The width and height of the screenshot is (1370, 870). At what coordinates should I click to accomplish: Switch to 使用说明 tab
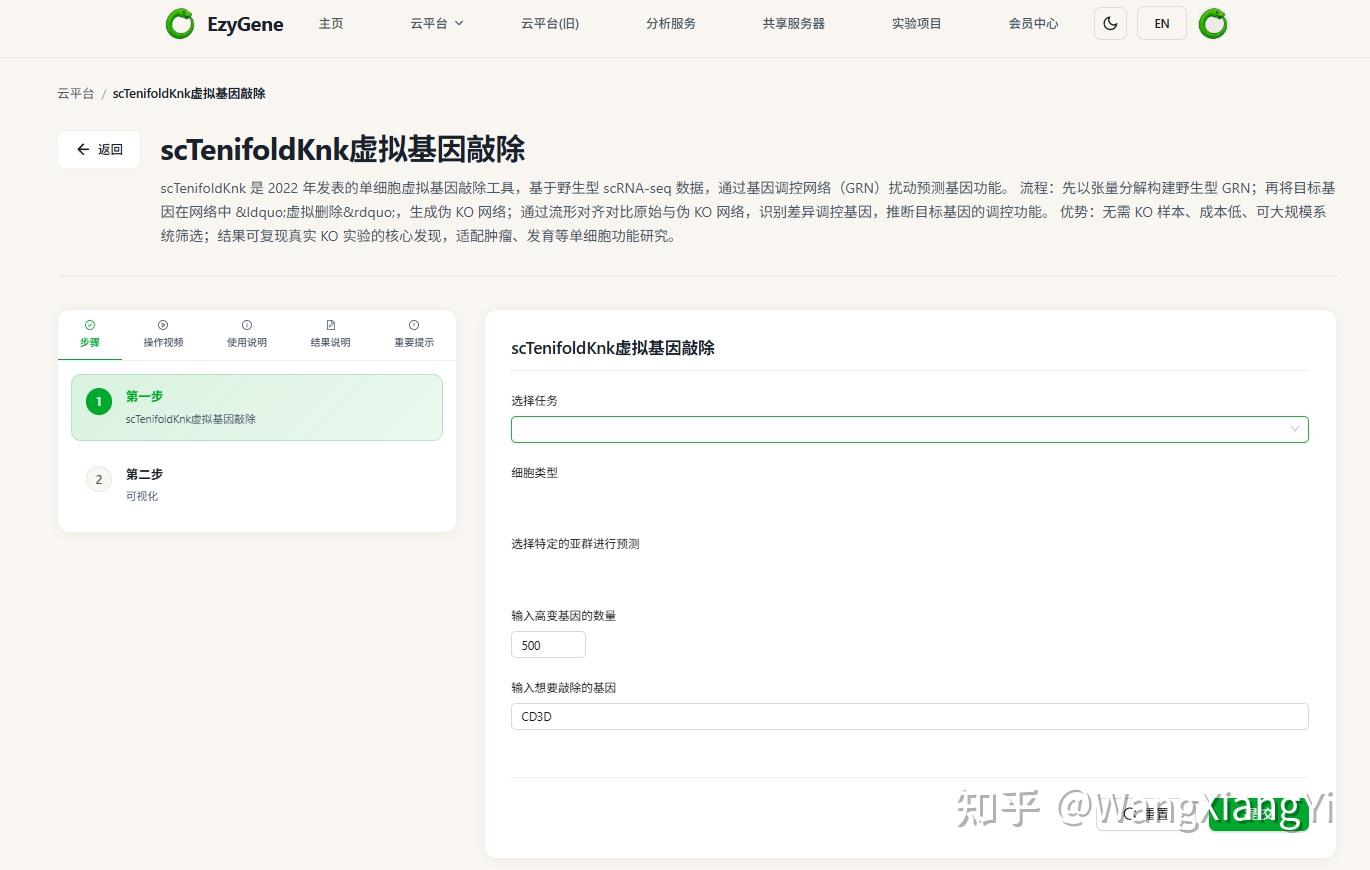click(247, 334)
